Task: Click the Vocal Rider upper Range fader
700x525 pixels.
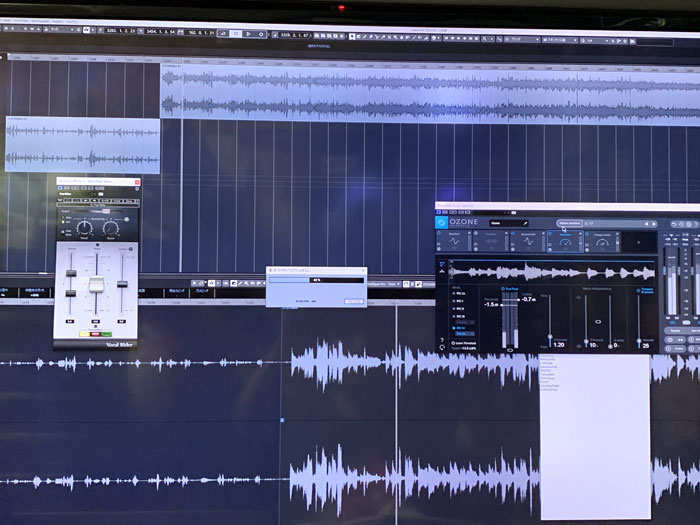Action: [71, 273]
